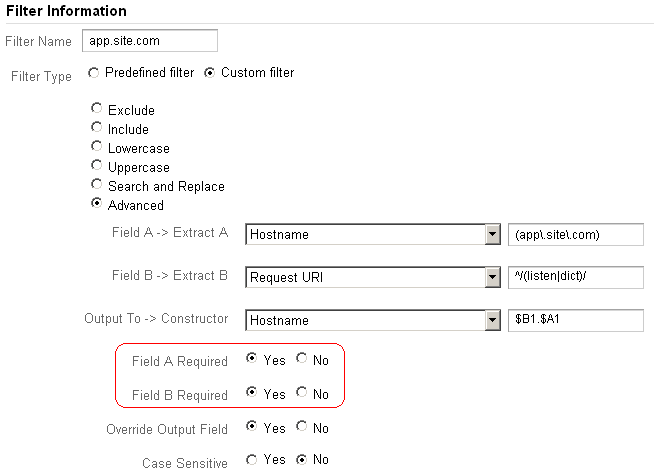The image size is (654, 475).
Task: Choose the Custom filter option
Action: coord(210,72)
